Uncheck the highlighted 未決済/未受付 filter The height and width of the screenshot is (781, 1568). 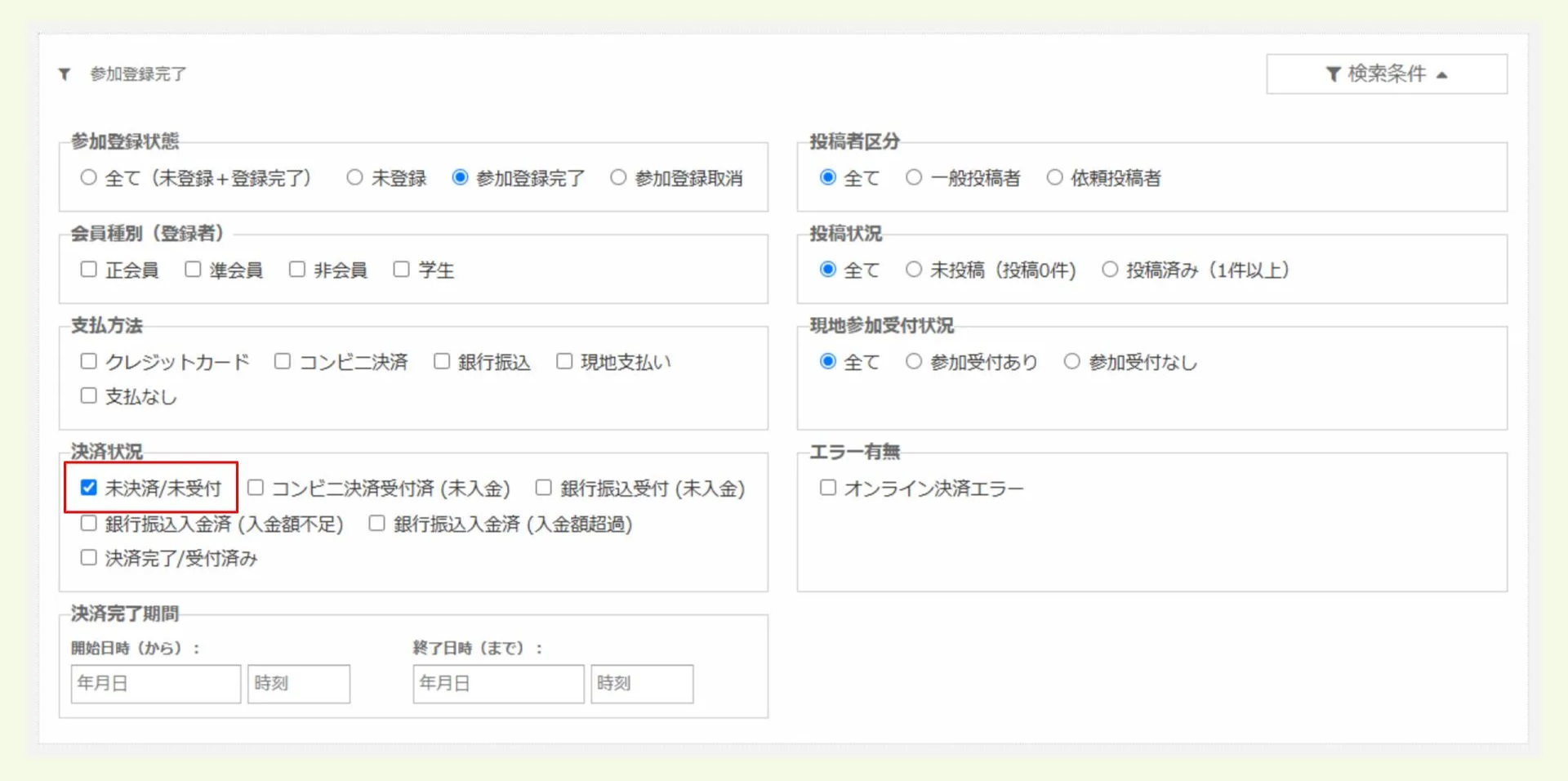point(88,487)
